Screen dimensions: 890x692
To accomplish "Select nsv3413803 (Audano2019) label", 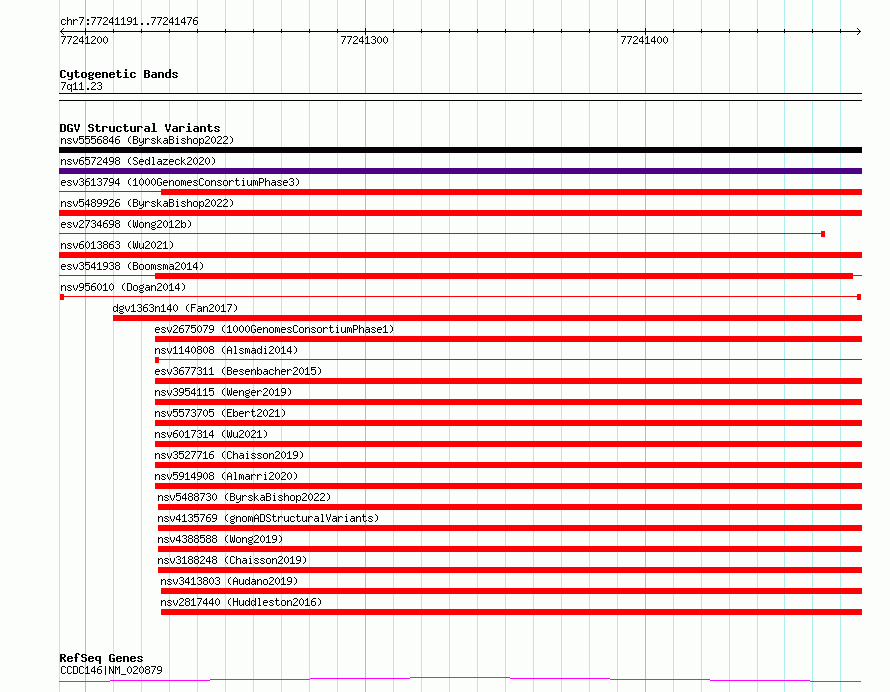I will pyautogui.click(x=229, y=581).
